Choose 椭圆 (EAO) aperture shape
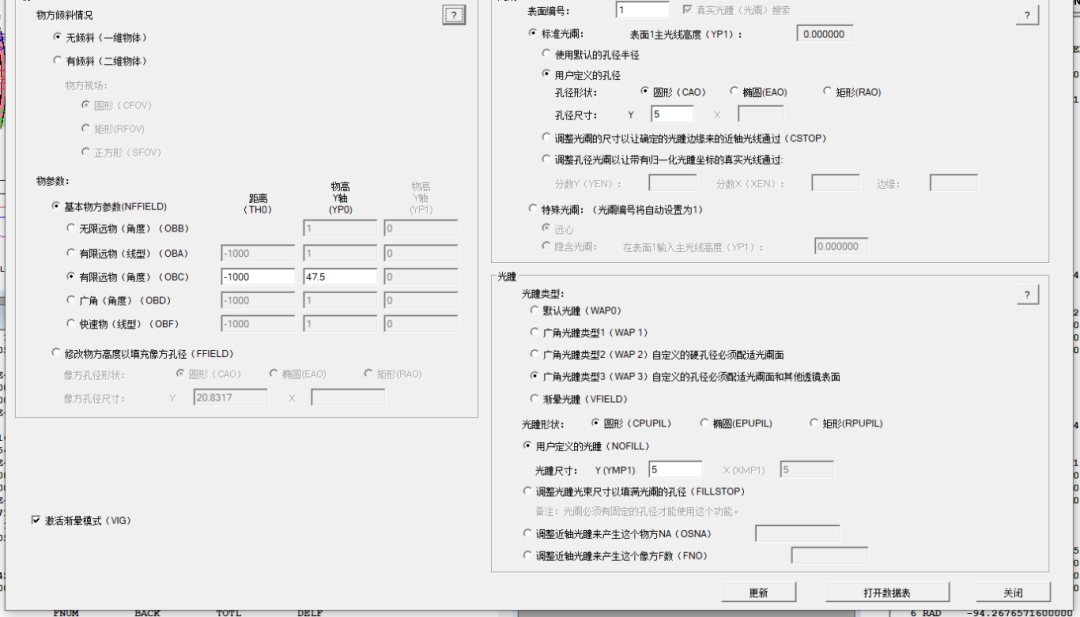Screen dimensions: 1080x617 tap(734, 91)
